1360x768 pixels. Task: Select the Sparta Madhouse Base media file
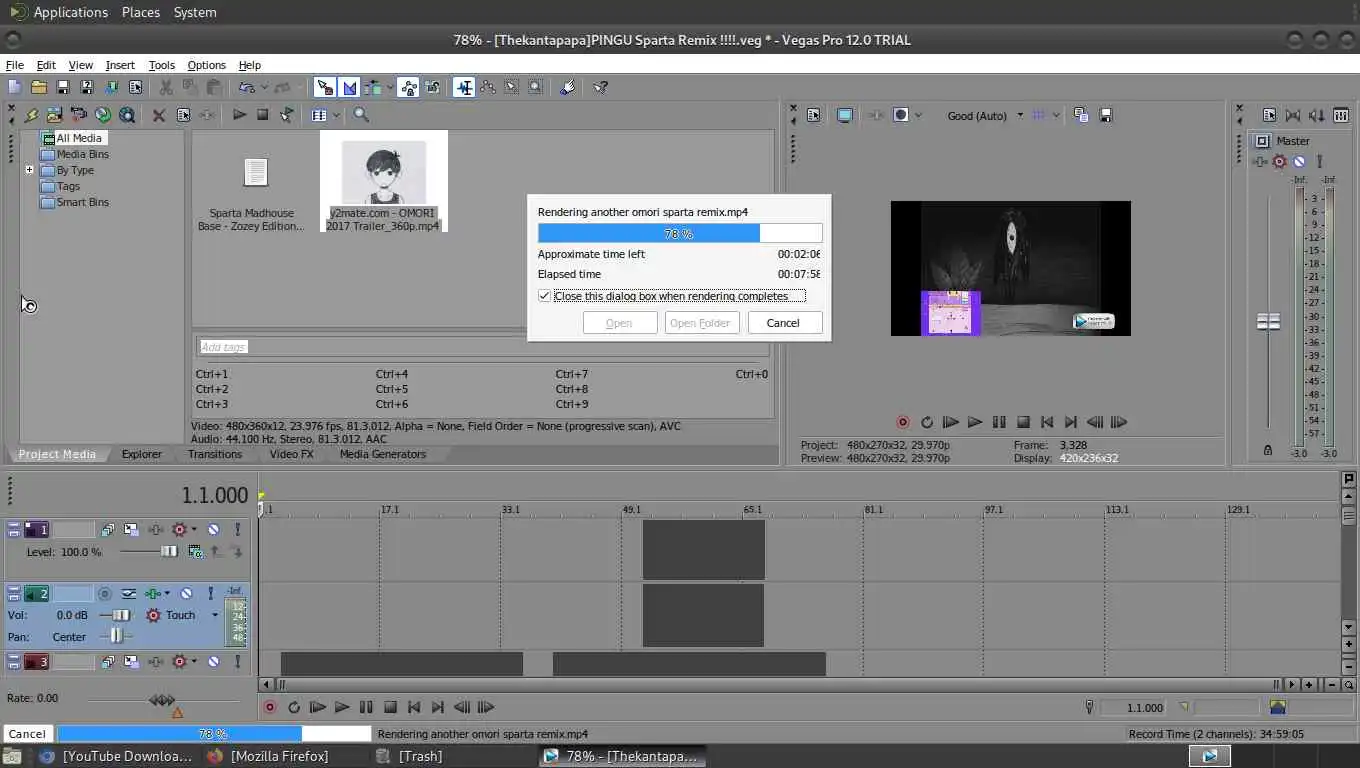coord(251,194)
